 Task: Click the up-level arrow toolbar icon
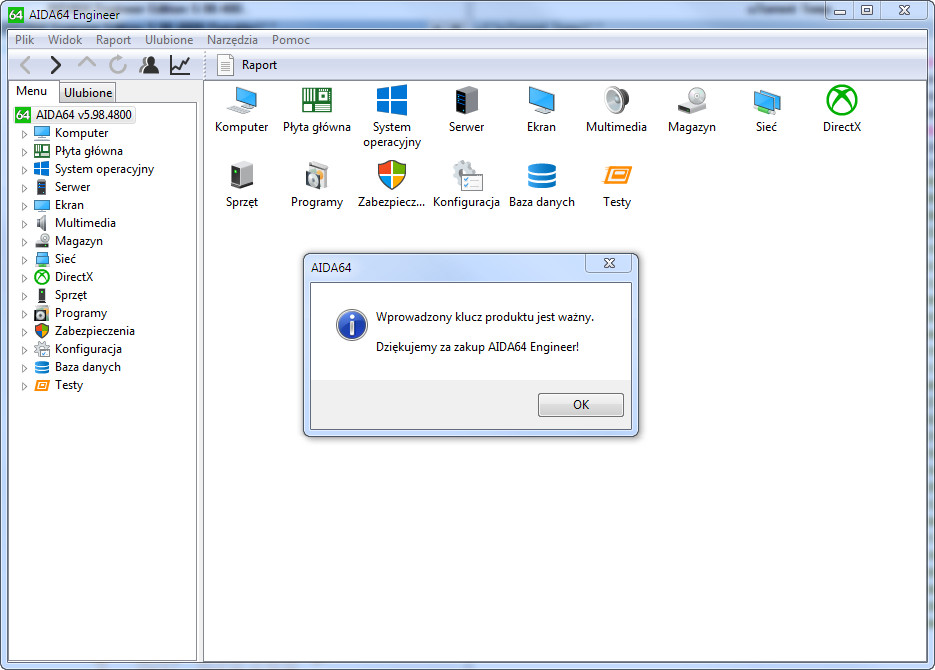coord(86,63)
